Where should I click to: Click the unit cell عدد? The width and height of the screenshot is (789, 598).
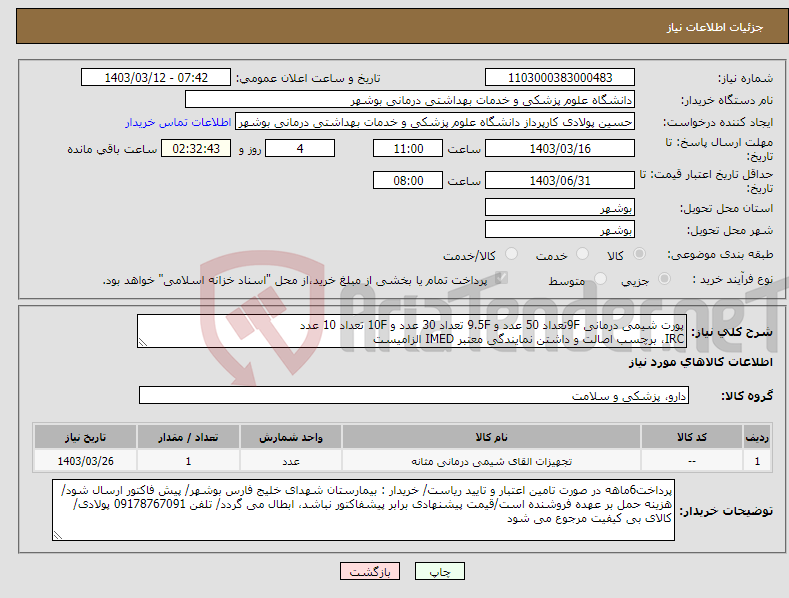[291, 461]
